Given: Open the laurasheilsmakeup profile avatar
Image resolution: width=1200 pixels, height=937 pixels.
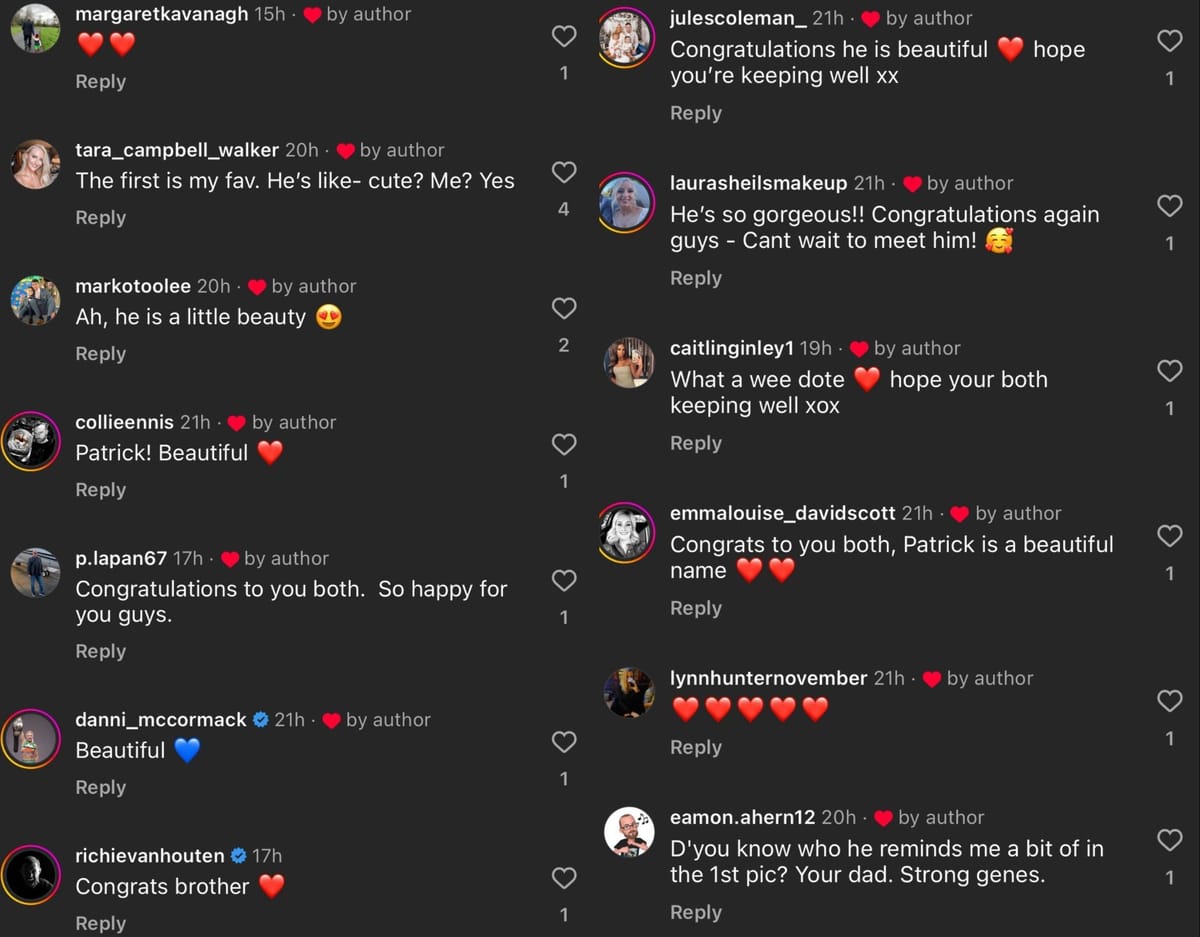Looking at the screenshot, I should pos(627,203).
